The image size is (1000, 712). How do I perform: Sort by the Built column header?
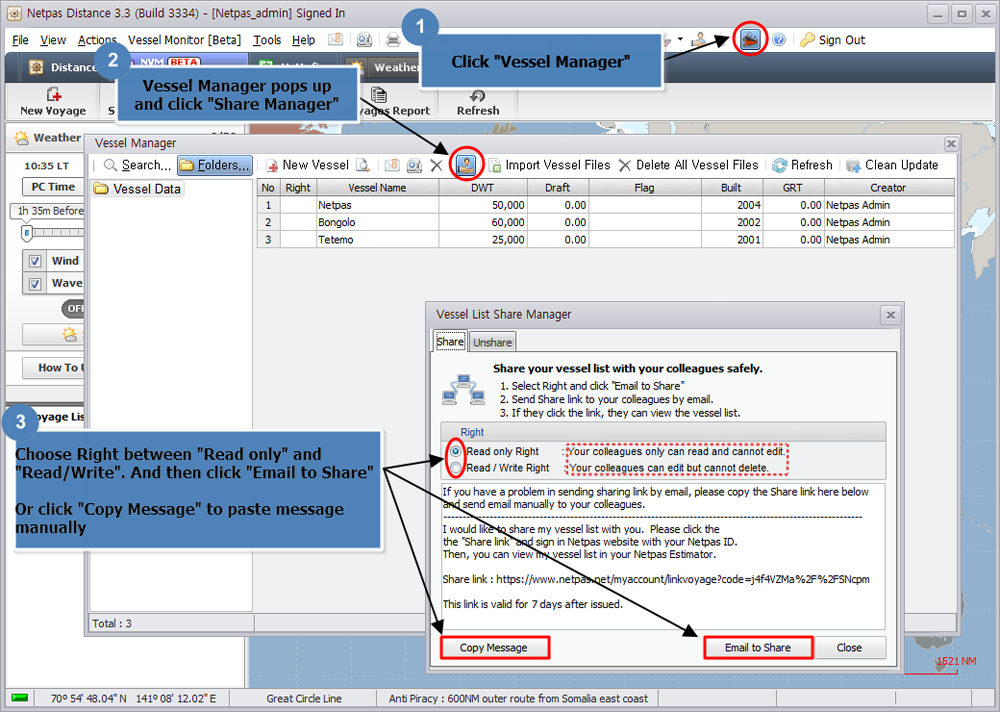pyautogui.click(x=731, y=188)
